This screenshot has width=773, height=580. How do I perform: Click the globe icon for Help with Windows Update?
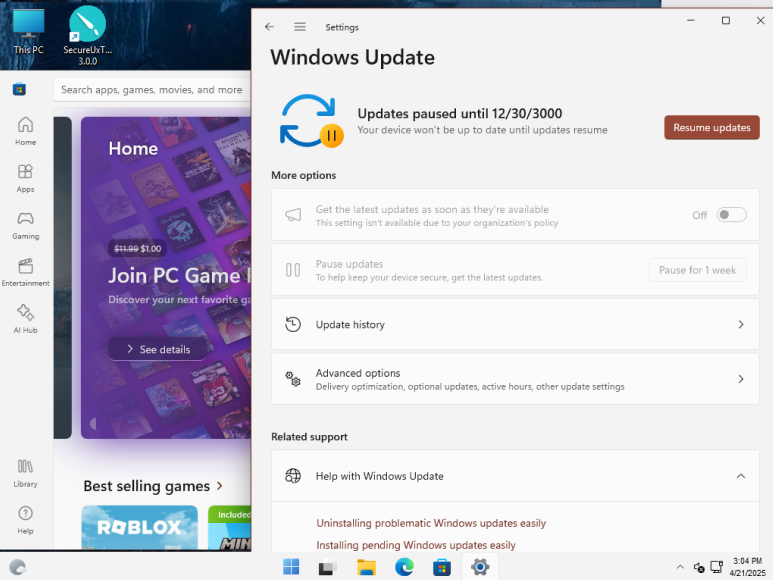coord(293,476)
